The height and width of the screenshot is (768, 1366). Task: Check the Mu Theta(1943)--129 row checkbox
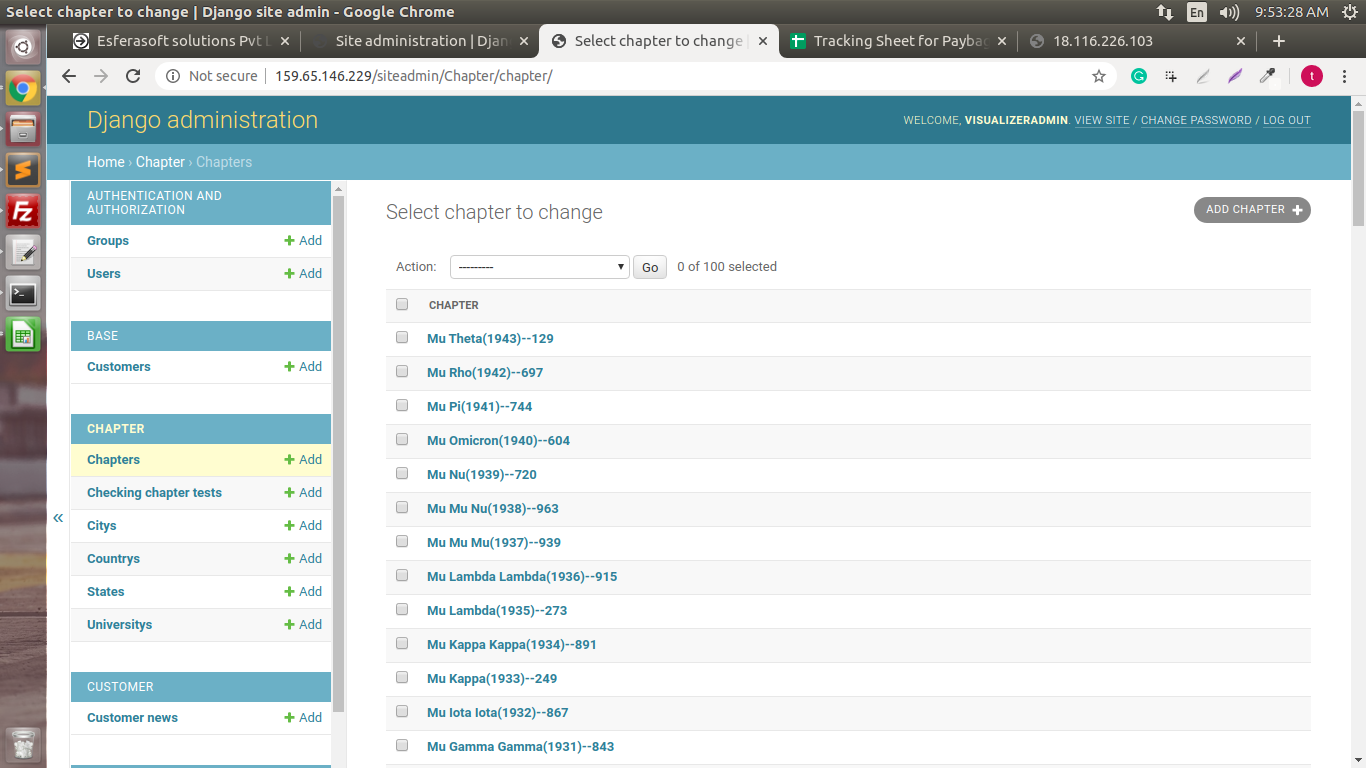(x=402, y=338)
